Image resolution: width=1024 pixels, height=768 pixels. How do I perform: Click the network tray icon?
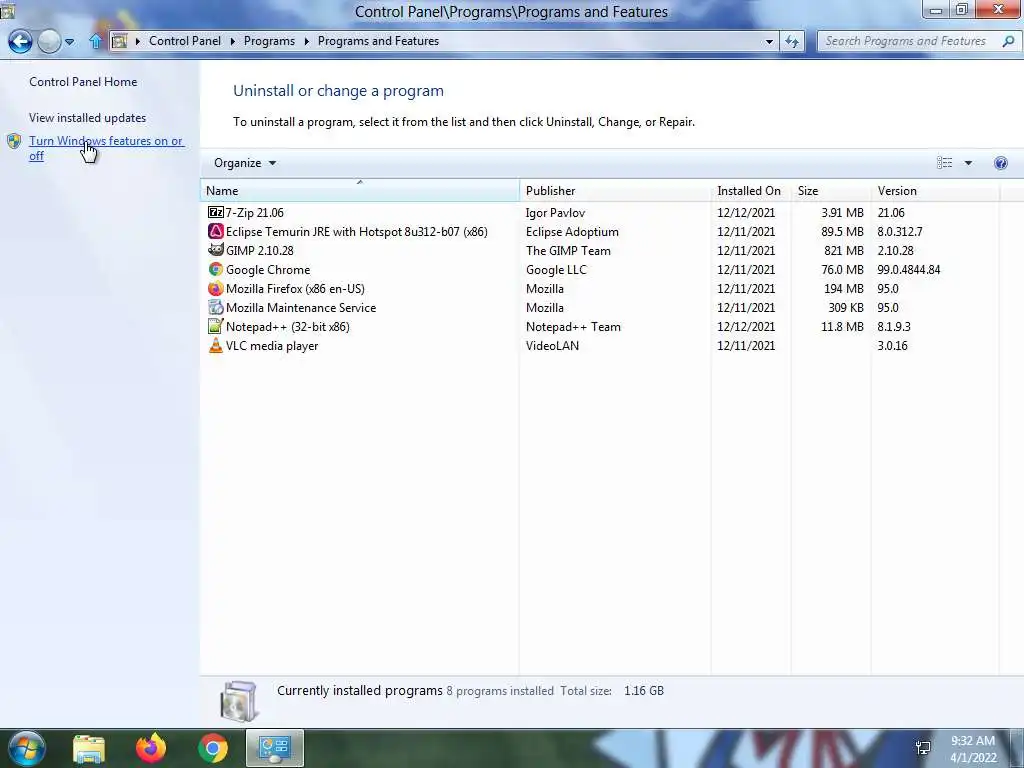[923, 748]
